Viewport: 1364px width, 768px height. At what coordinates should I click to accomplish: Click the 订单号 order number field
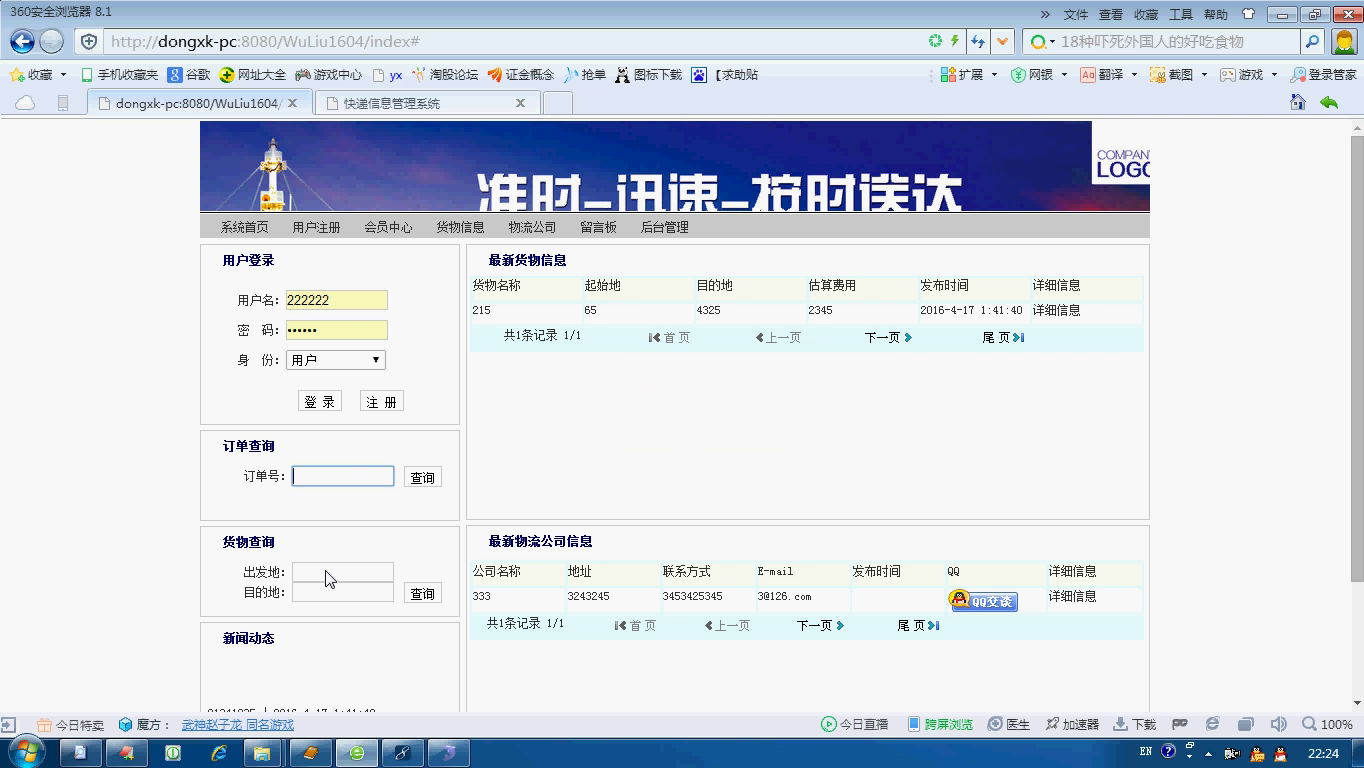tap(343, 476)
